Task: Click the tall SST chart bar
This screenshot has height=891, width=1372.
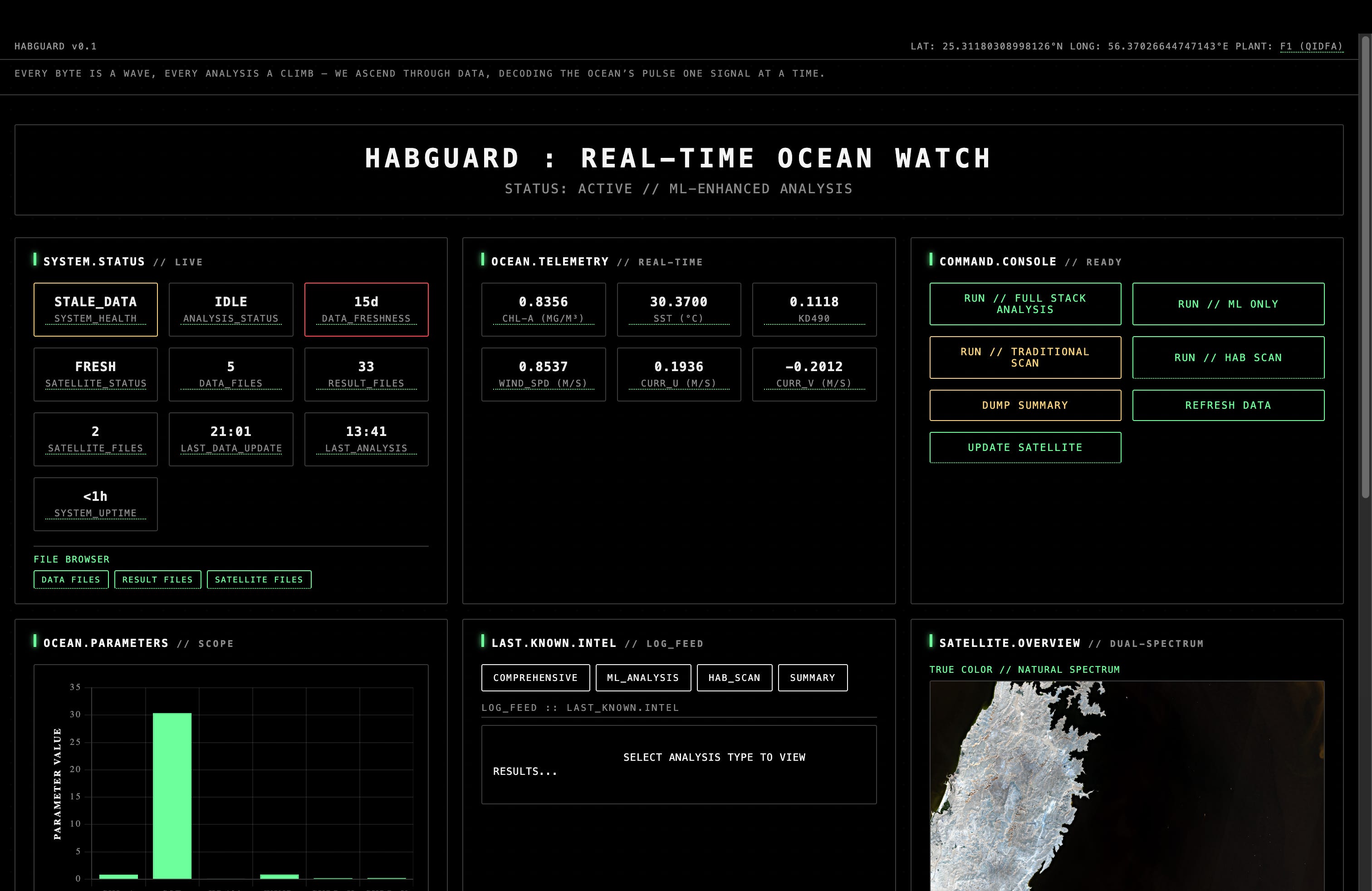Action: click(172, 795)
